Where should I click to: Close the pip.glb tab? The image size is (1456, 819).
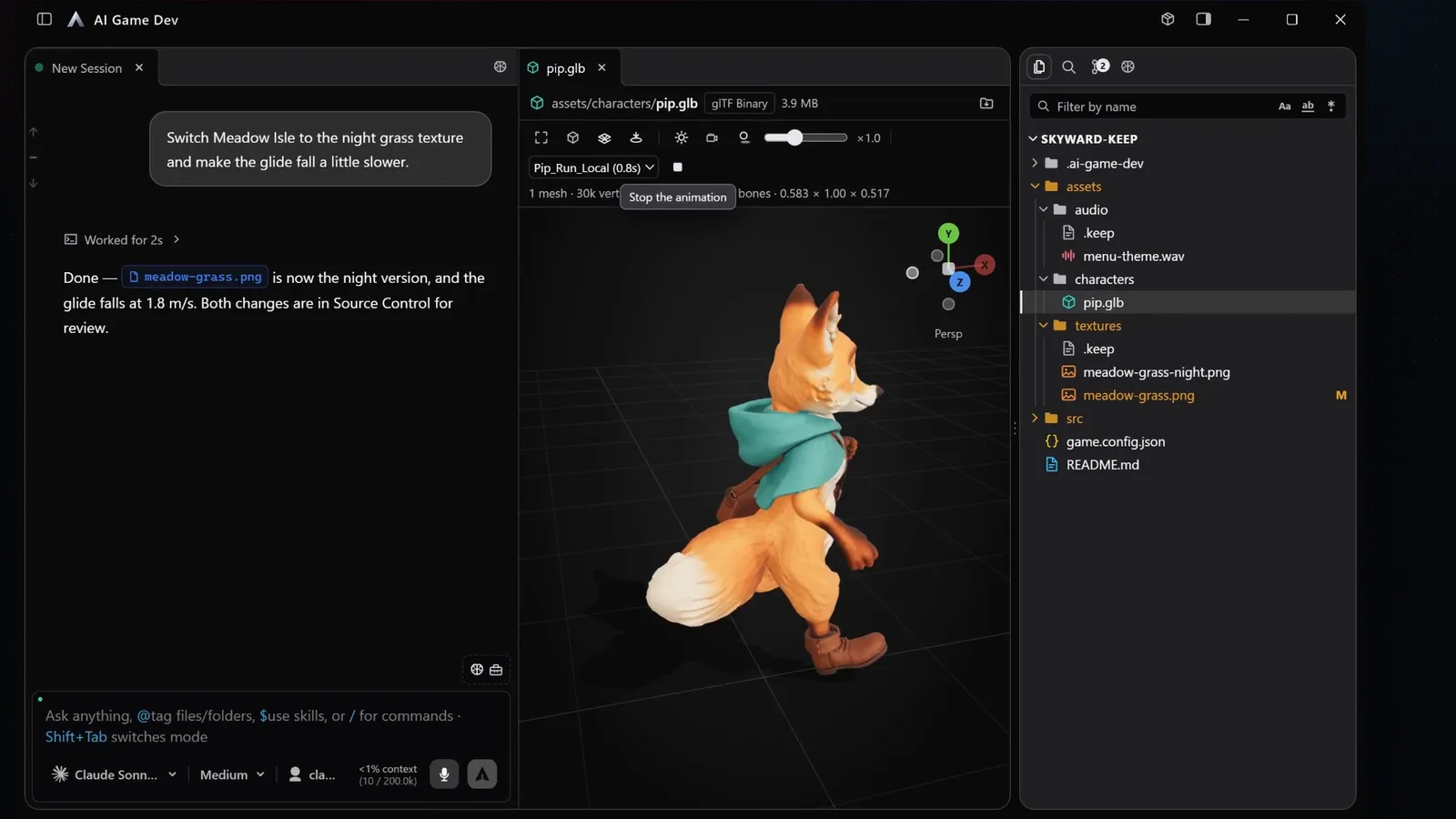click(602, 67)
